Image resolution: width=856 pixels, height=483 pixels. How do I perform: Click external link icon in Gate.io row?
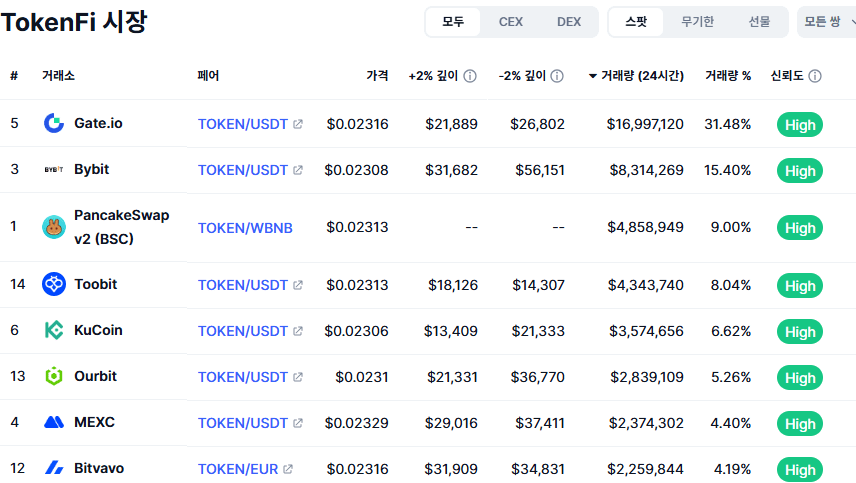click(x=298, y=124)
